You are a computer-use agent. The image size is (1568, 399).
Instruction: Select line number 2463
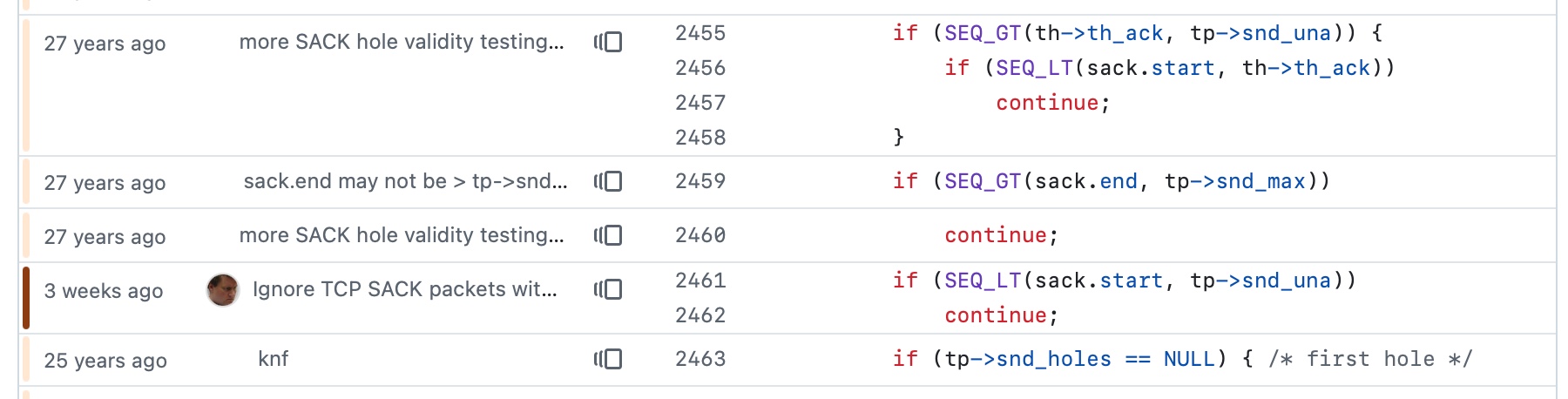pos(700,359)
